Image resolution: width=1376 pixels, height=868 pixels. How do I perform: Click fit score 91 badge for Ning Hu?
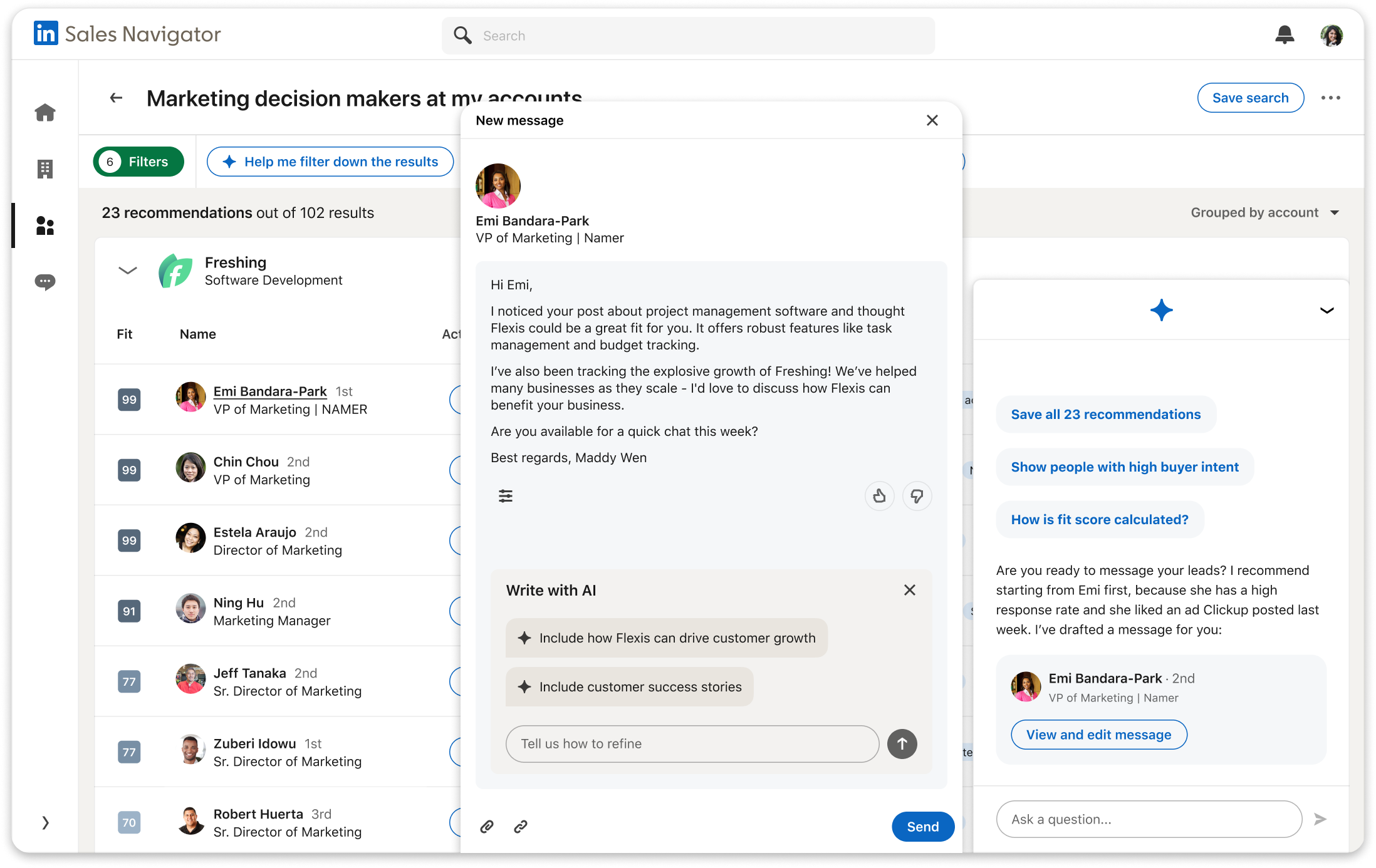(129, 611)
